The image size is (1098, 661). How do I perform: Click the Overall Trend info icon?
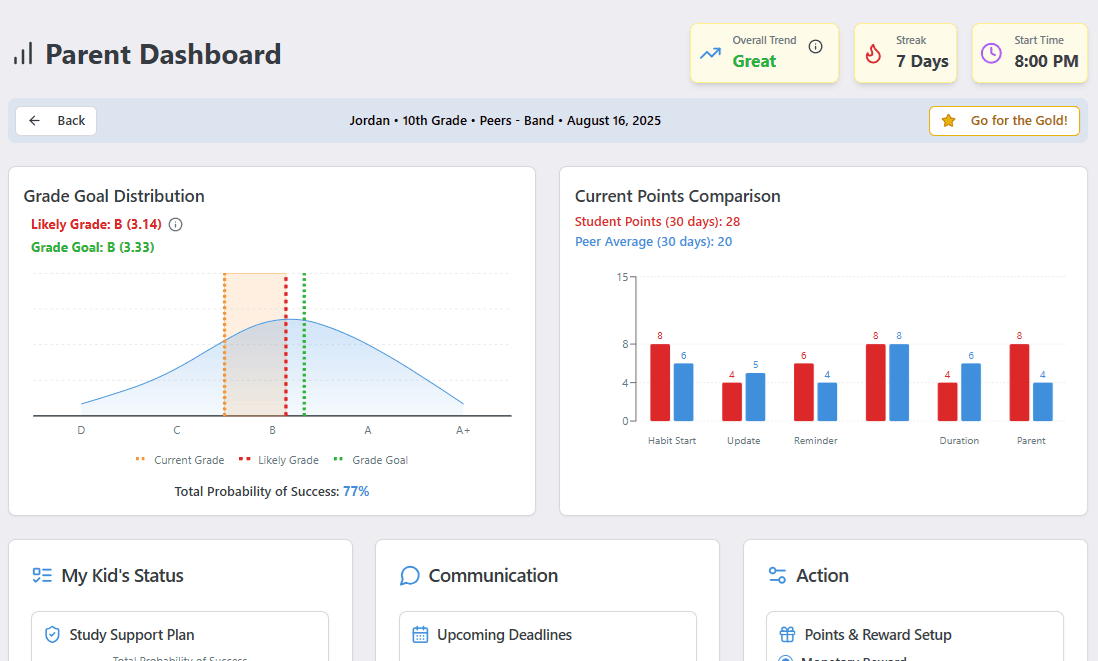point(815,47)
